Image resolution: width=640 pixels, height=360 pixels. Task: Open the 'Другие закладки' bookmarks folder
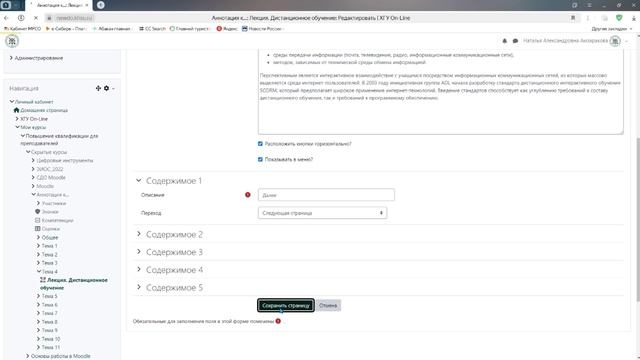611,29
